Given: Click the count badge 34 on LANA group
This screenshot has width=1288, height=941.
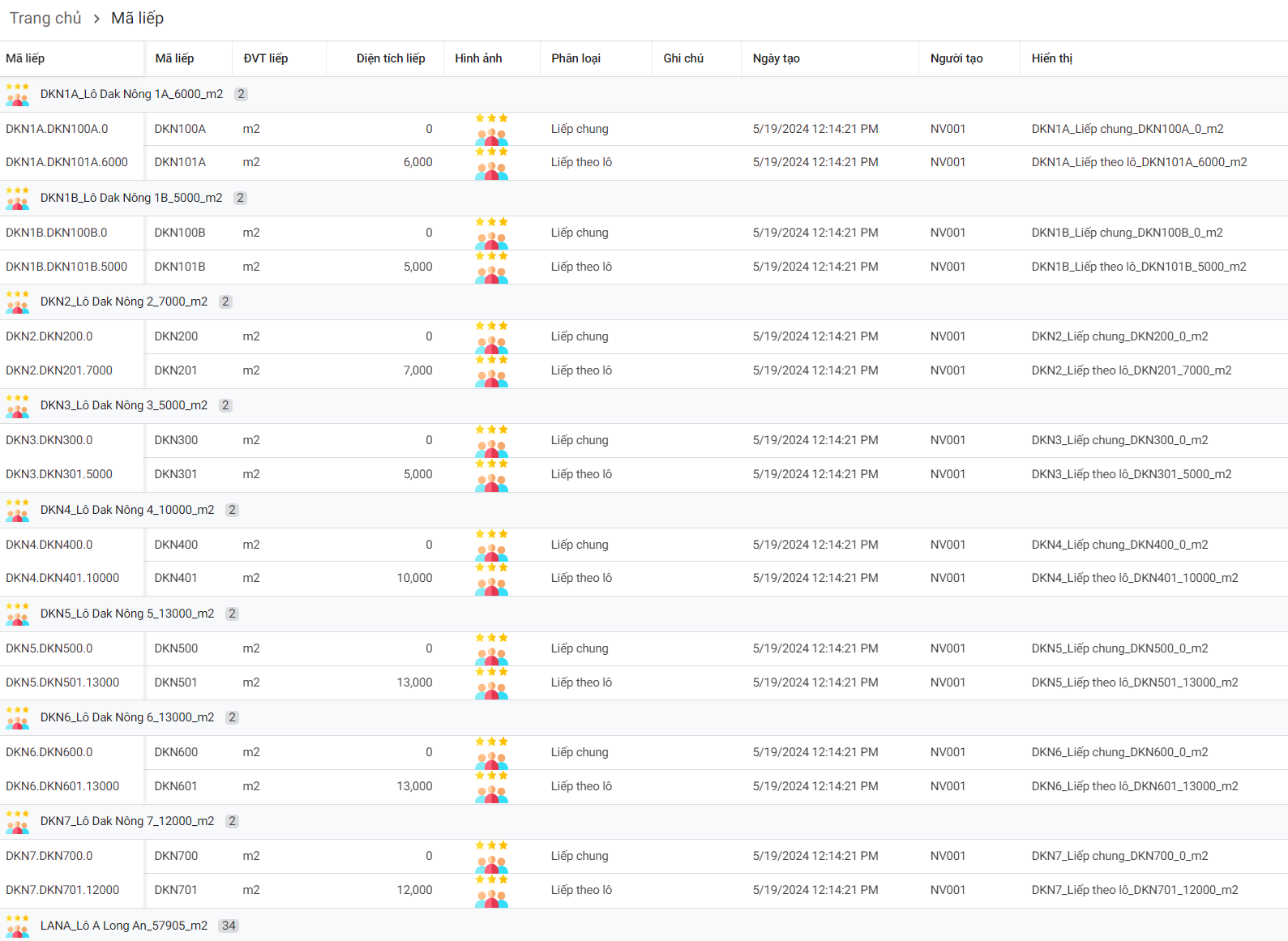Looking at the screenshot, I should (229, 926).
